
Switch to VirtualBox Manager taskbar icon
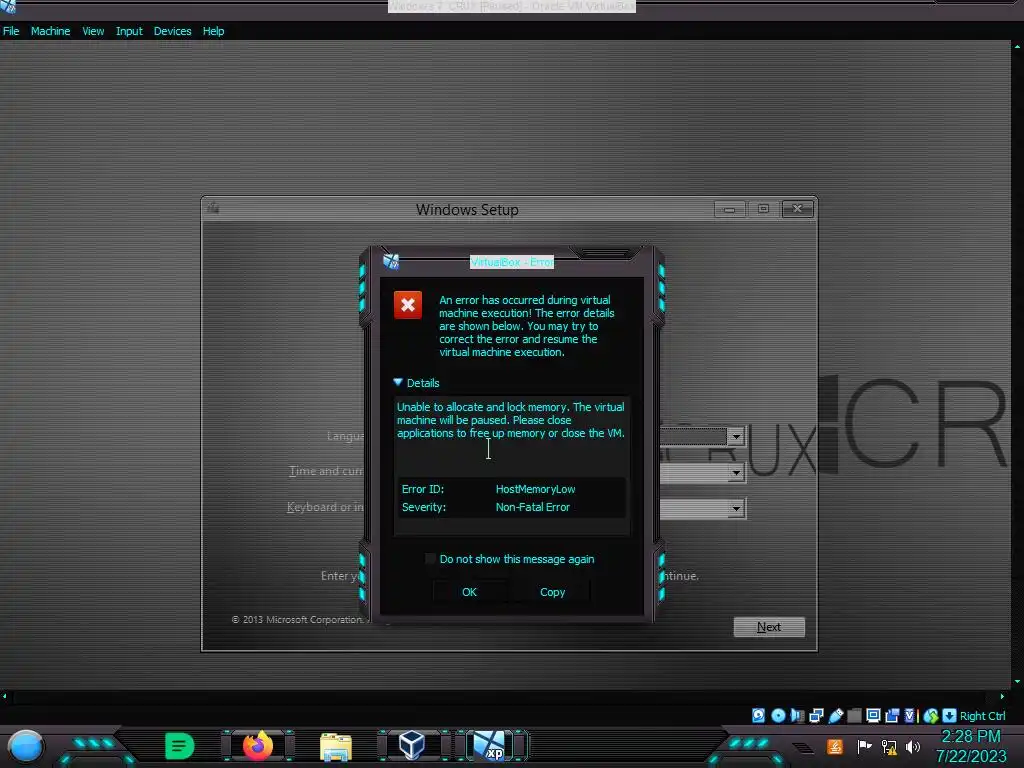[412, 745]
